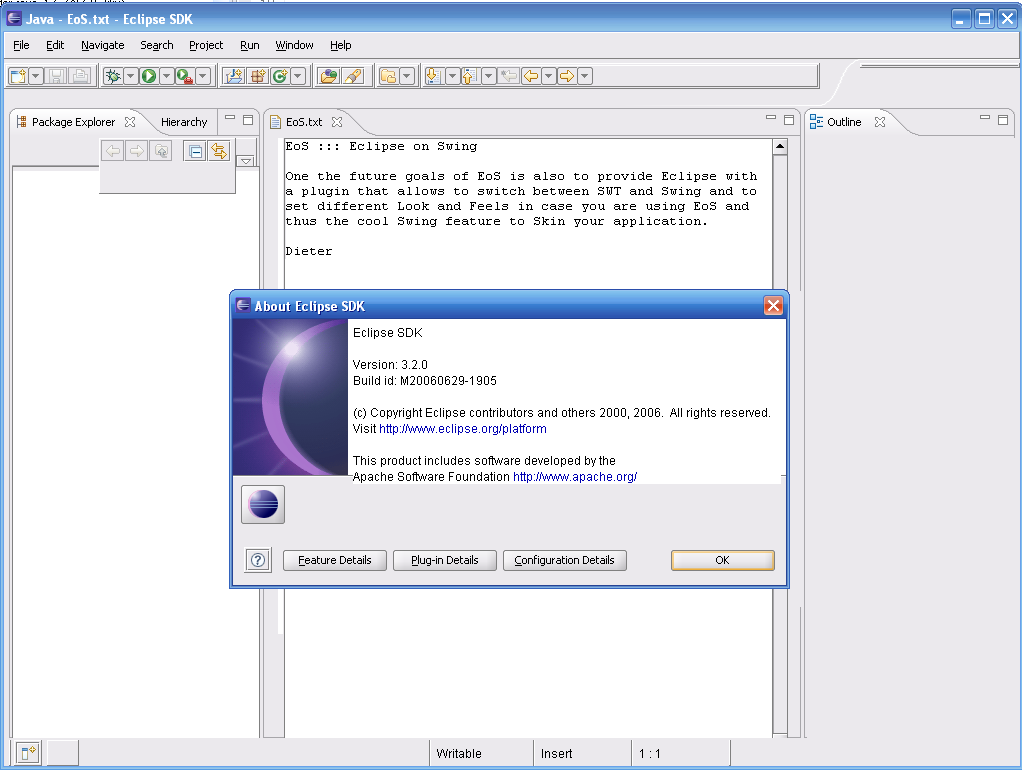Image resolution: width=1022 pixels, height=770 pixels.
Task: Open the Navigate menu
Action: pos(103,45)
